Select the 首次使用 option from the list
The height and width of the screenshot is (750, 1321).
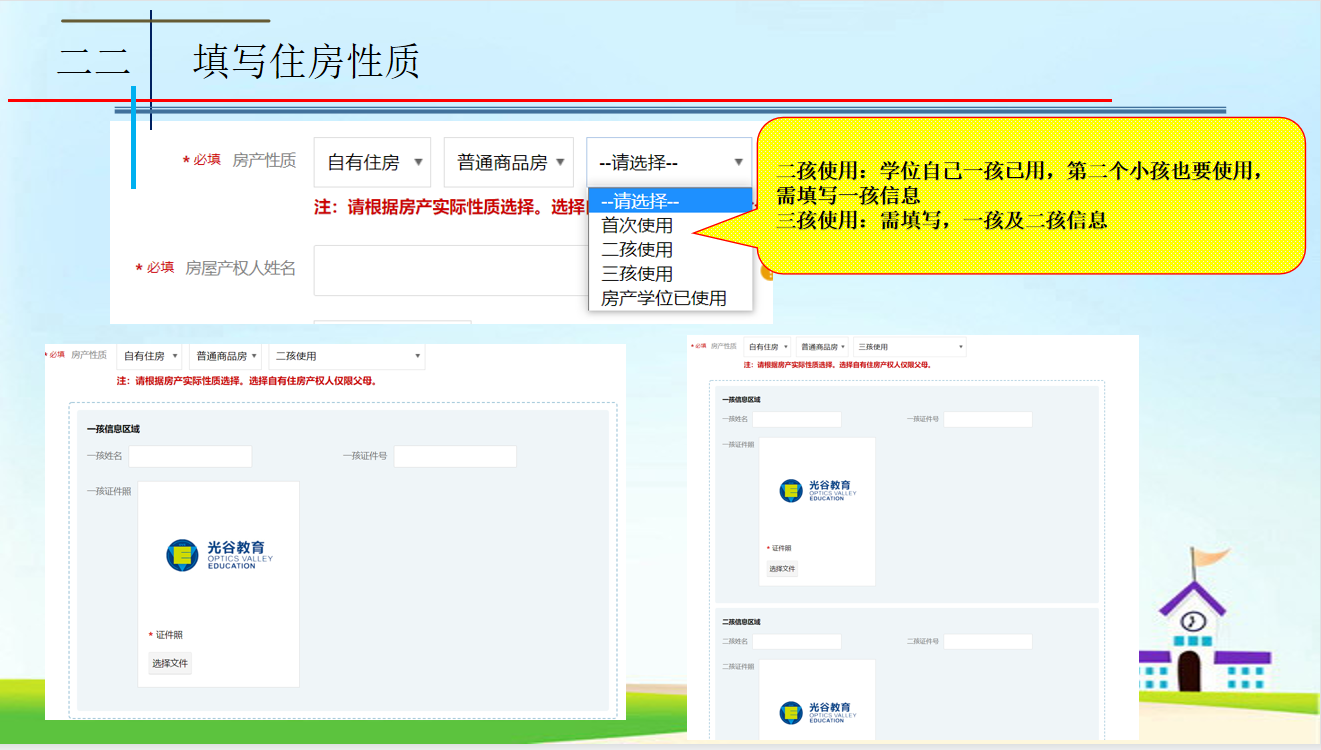(637, 226)
